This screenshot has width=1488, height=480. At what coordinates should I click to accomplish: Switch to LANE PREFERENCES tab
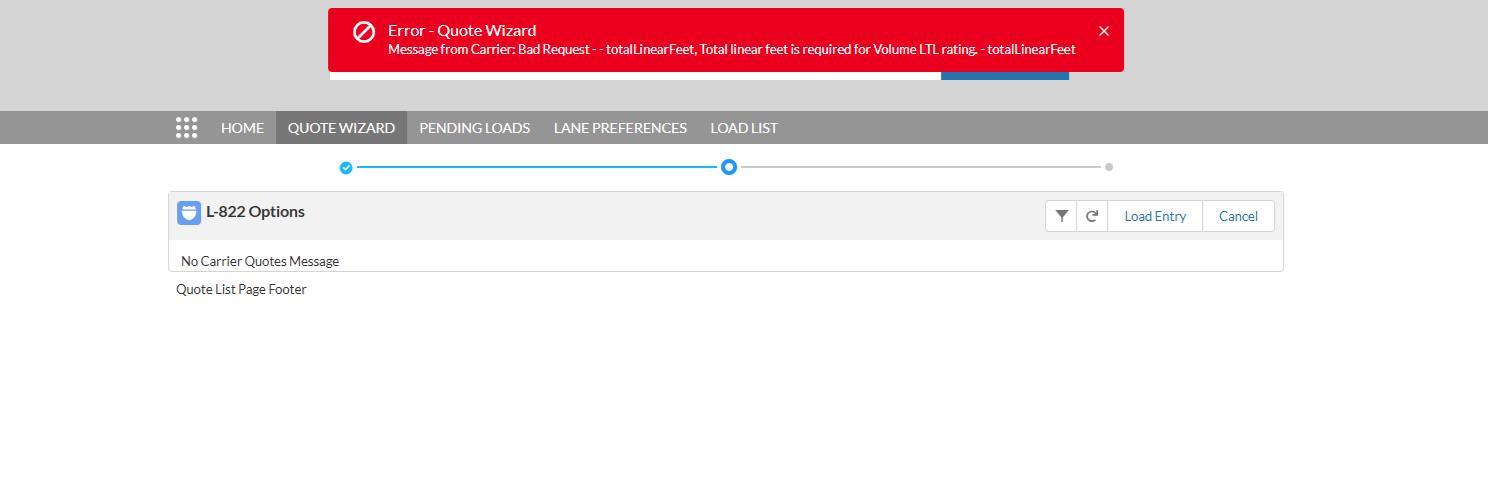pyautogui.click(x=620, y=128)
